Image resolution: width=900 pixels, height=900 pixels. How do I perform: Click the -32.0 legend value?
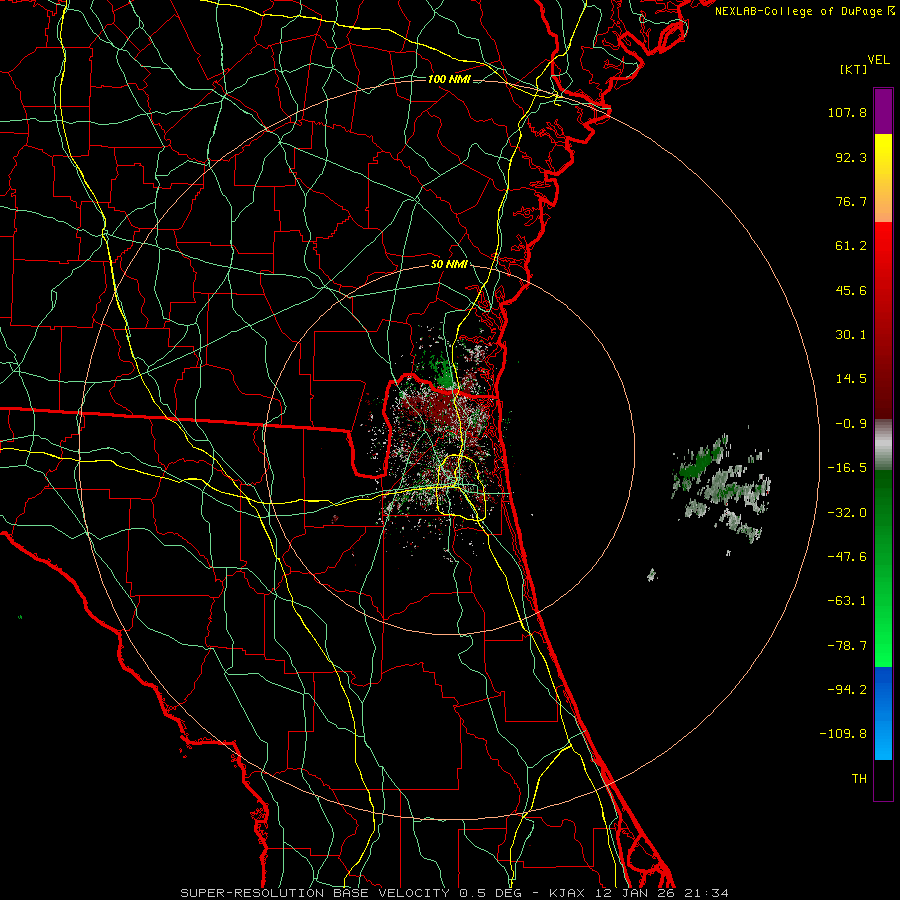[x=847, y=513]
